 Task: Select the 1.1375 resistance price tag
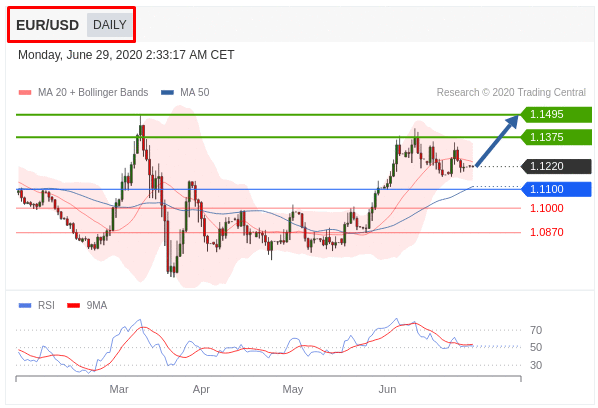[x=556, y=137]
